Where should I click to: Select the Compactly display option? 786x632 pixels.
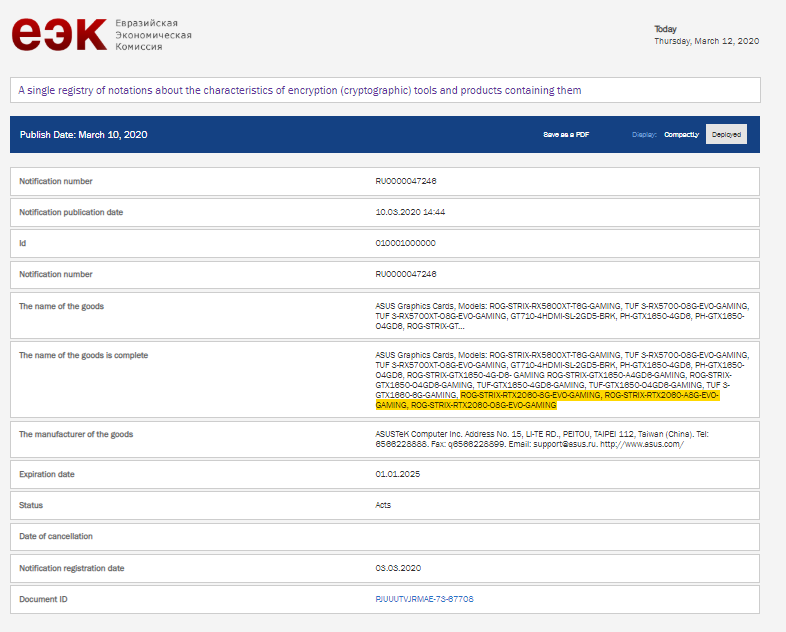pyautogui.click(x=681, y=134)
